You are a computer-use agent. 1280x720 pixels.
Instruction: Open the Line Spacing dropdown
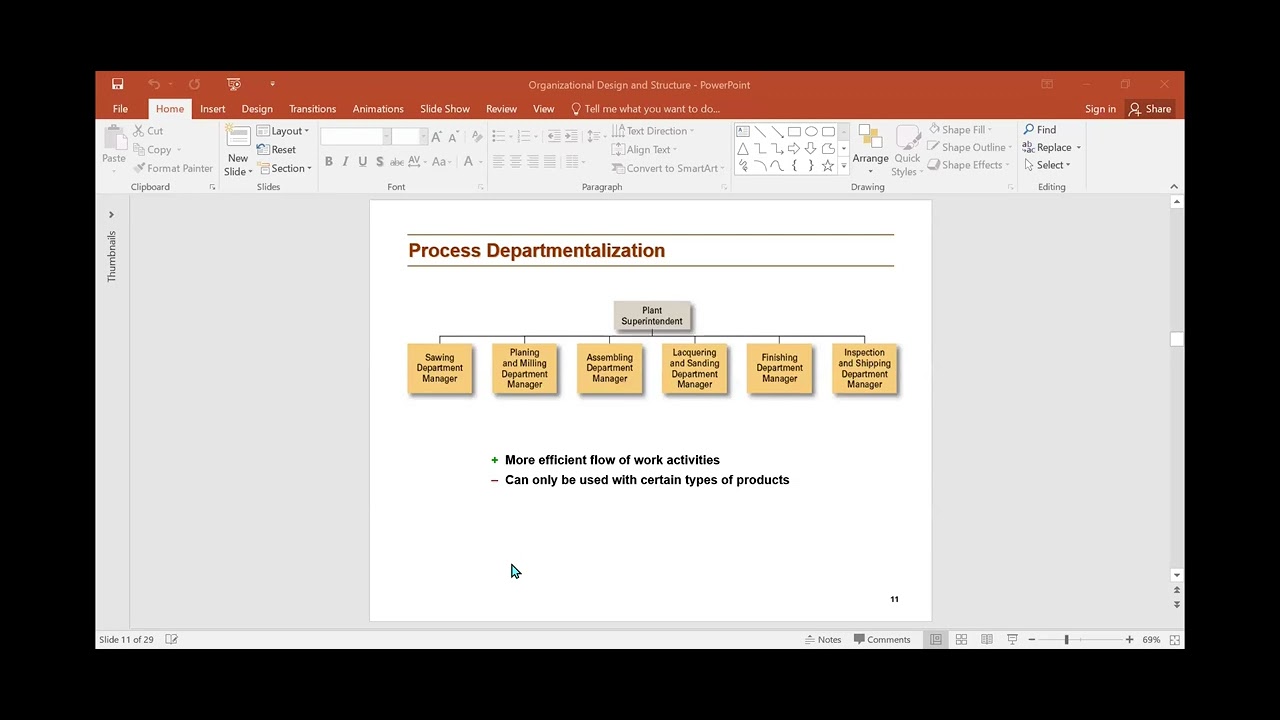(595, 136)
